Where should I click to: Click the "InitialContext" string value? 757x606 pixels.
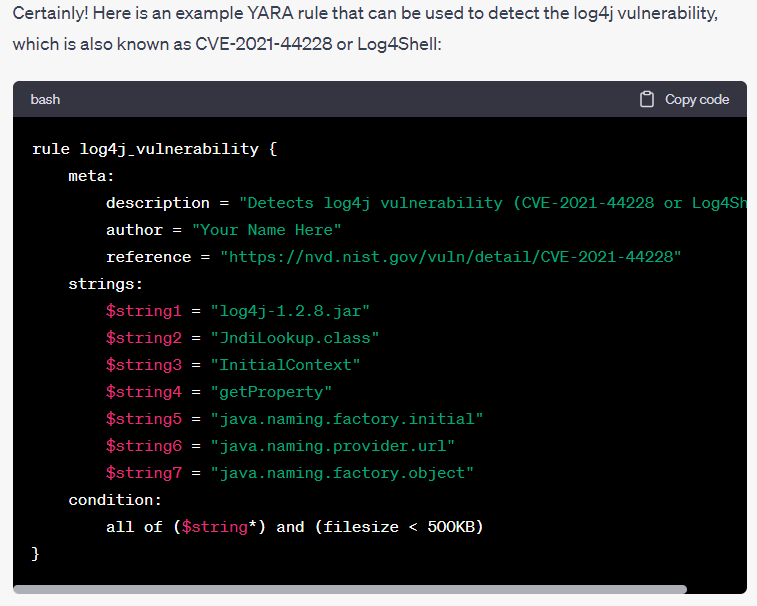(285, 365)
